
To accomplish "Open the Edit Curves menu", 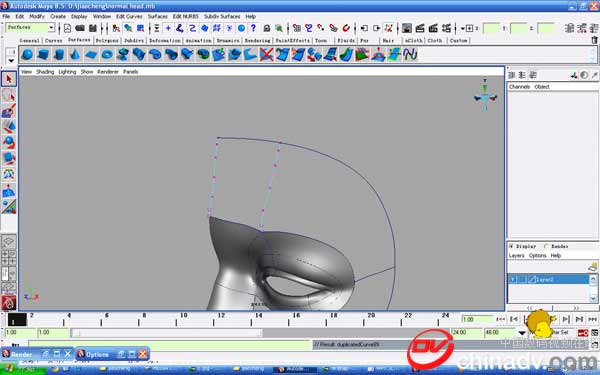I will pos(129,16).
